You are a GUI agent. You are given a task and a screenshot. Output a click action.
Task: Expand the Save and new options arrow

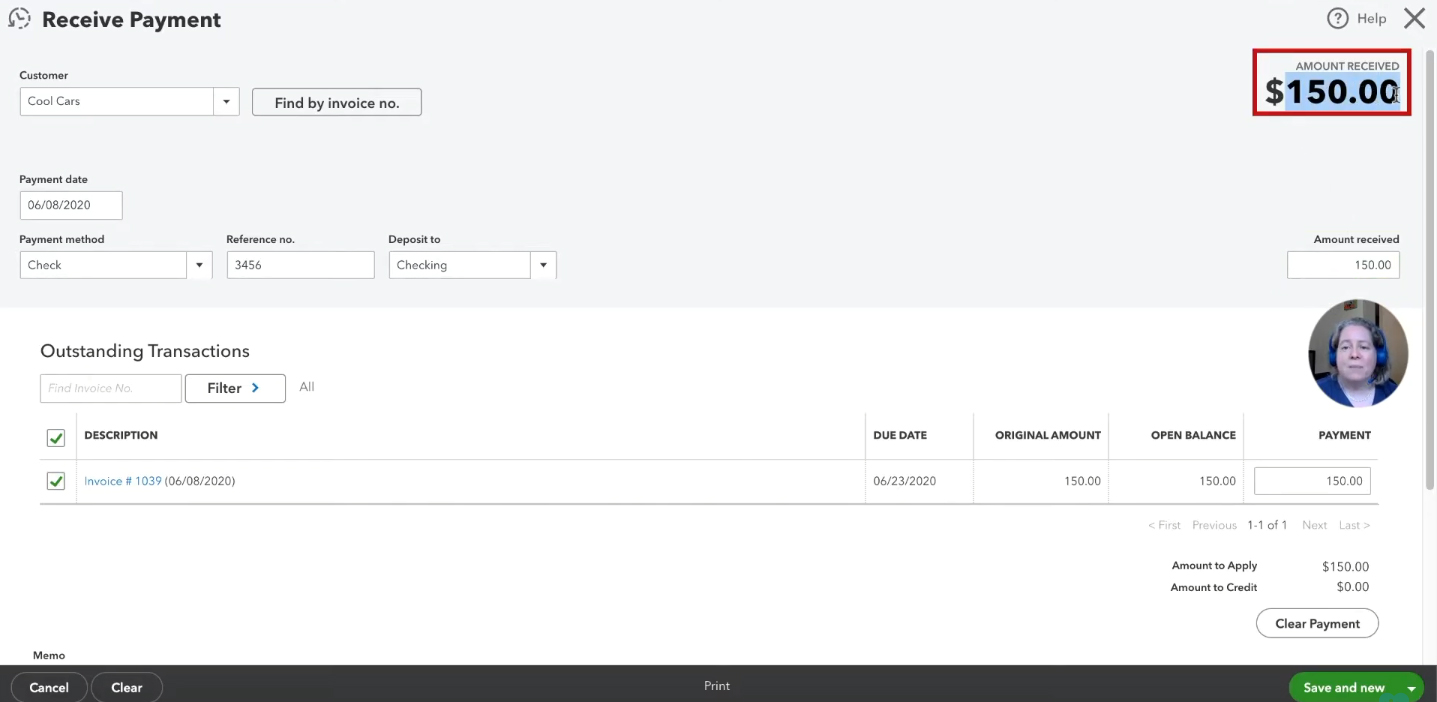(1412, 688)
